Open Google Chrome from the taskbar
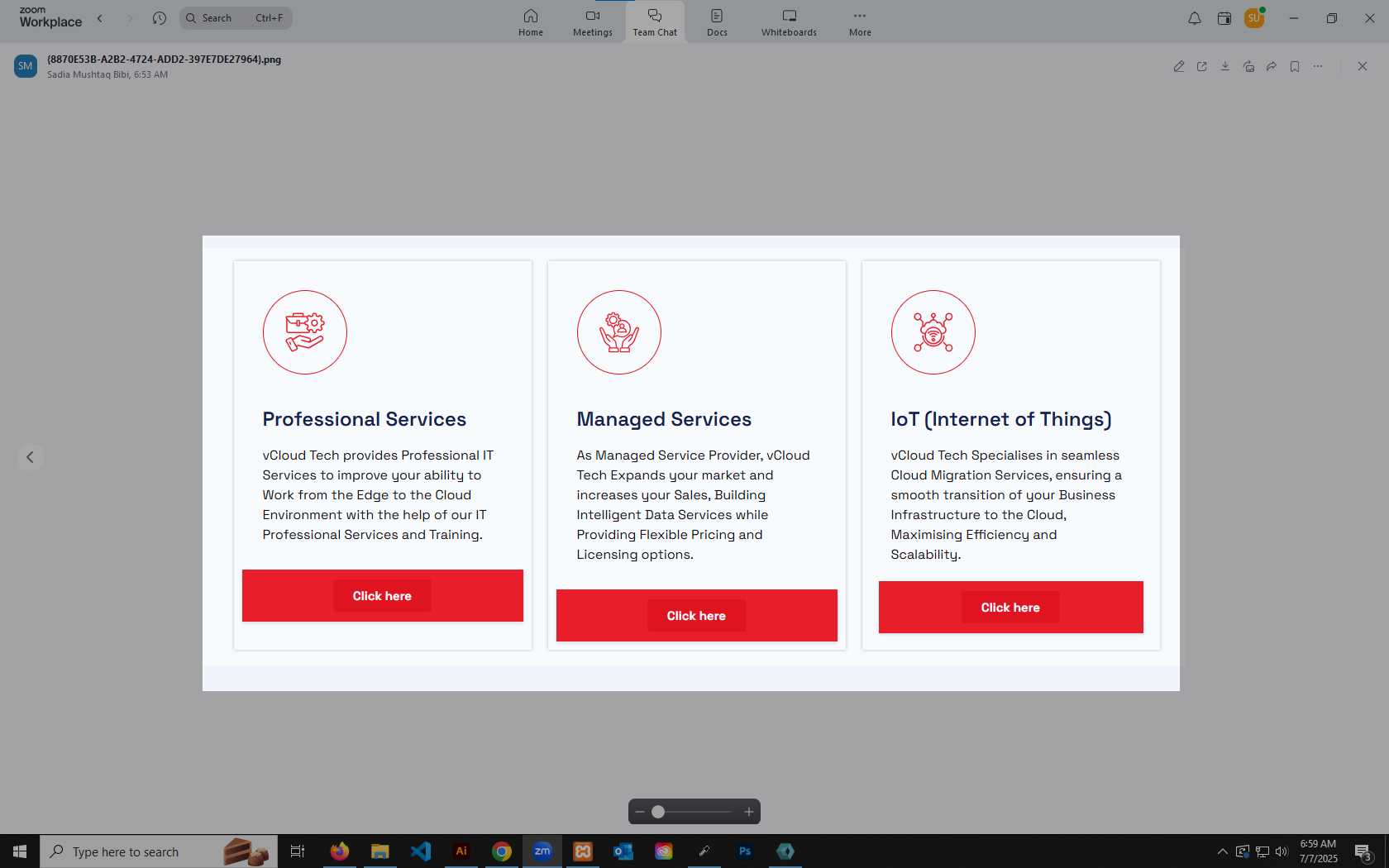The width and height of the screenshot is (1389, 868). pyautogui.click(x=502, y=851)
